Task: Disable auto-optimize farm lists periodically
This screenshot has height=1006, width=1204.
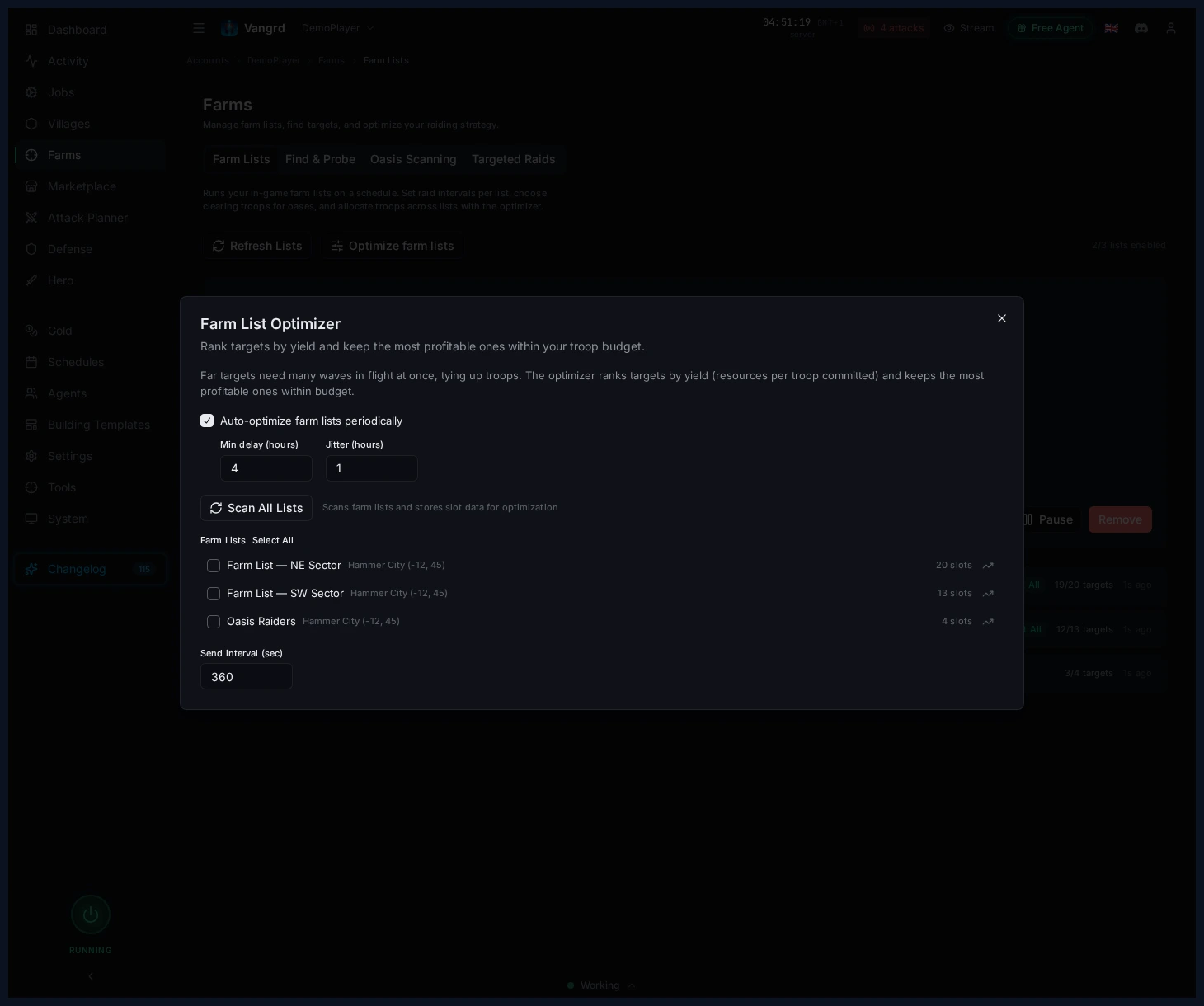Action: click(x=207, y=421)
